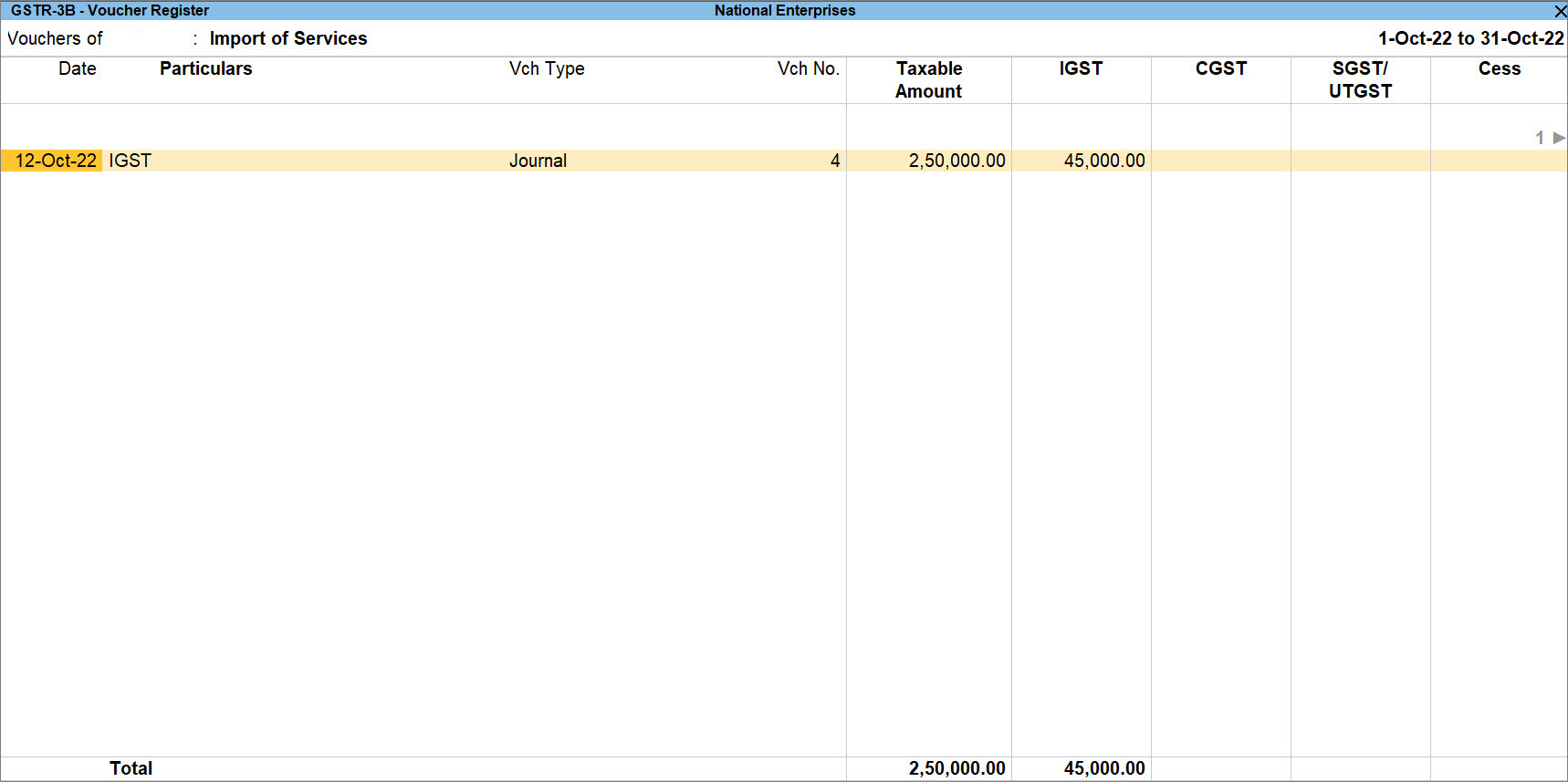Click the Vch No. column header
Image resolution: width=1568 pixels, height=782 pixels.
pos(808,68)
